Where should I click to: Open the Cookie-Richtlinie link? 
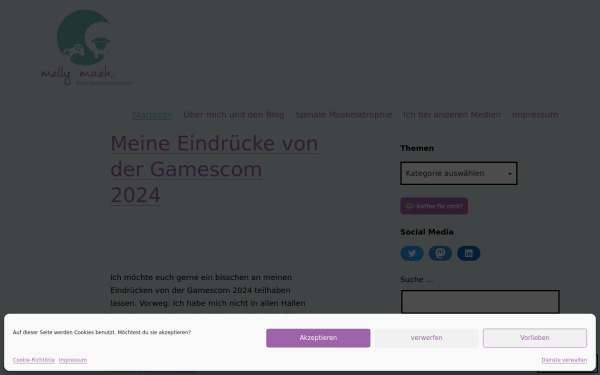tap(34, 360)
